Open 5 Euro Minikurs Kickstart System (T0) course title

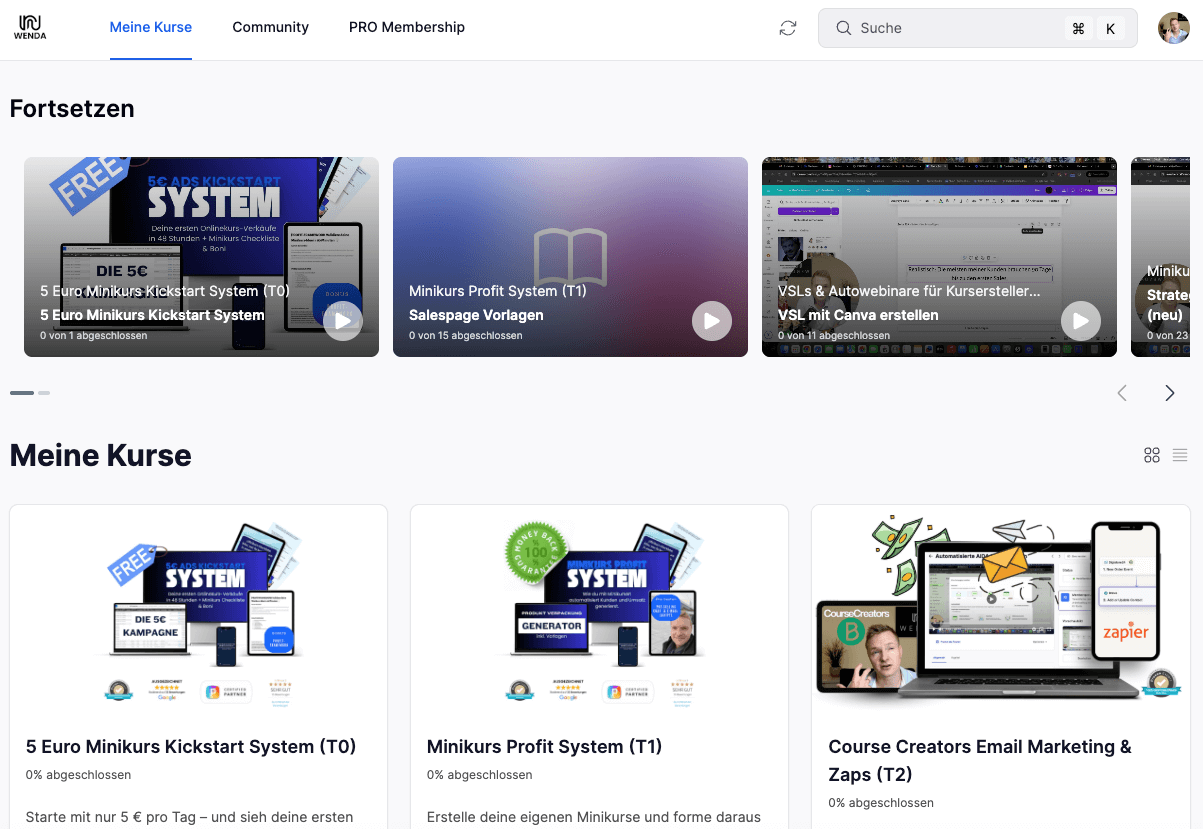pos(191,747)
